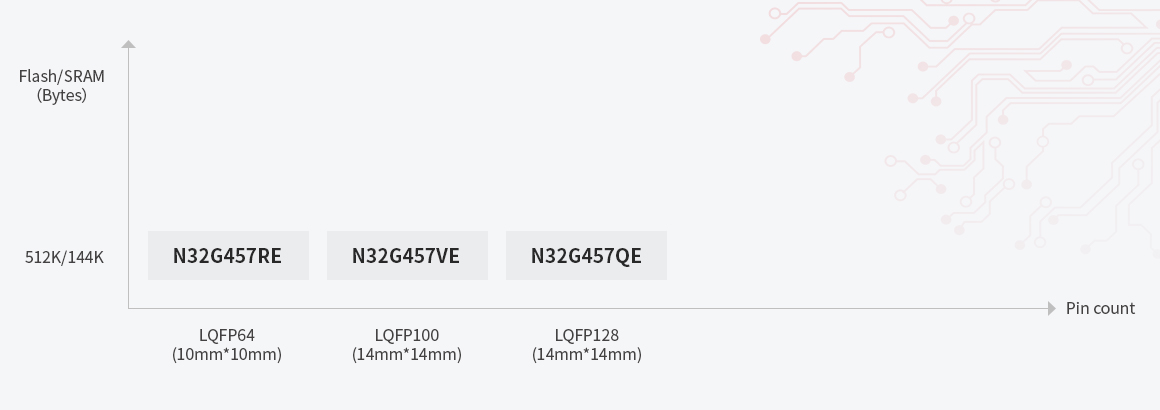Image resolution: width=1160 pixels, height=410 pixels.
Task: Click the (10mm*10mm) size text
Action: (227, 354)
